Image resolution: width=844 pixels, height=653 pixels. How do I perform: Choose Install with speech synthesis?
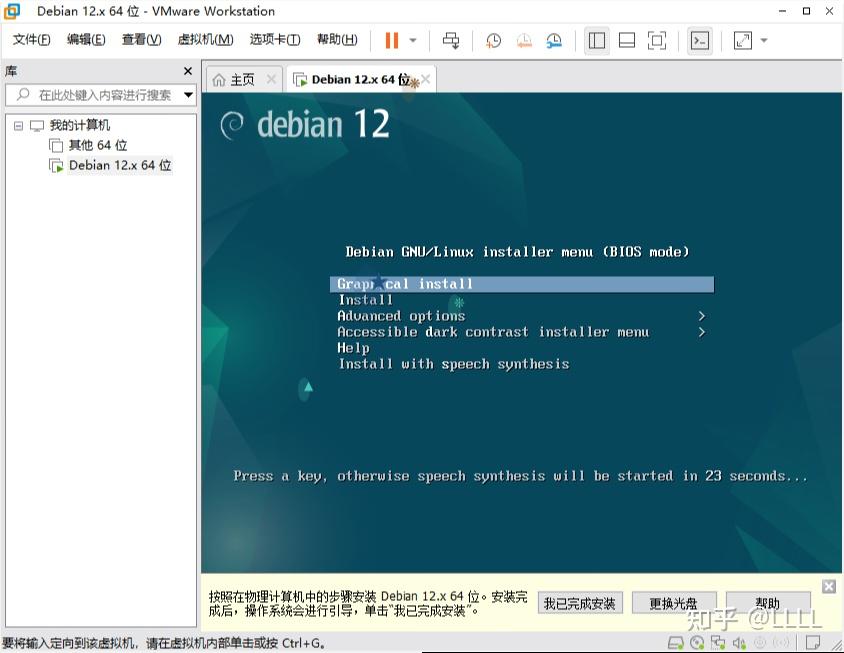pyautogui.click(x=454, y=364)
